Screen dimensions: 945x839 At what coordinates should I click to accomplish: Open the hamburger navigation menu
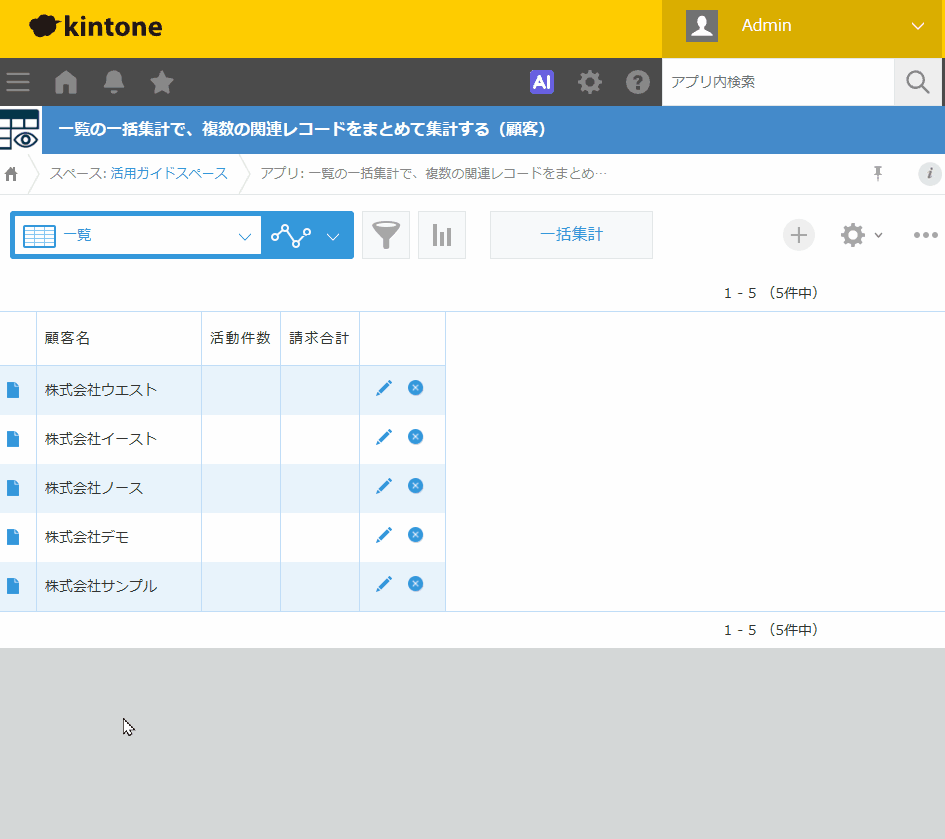tap(18, 82)
